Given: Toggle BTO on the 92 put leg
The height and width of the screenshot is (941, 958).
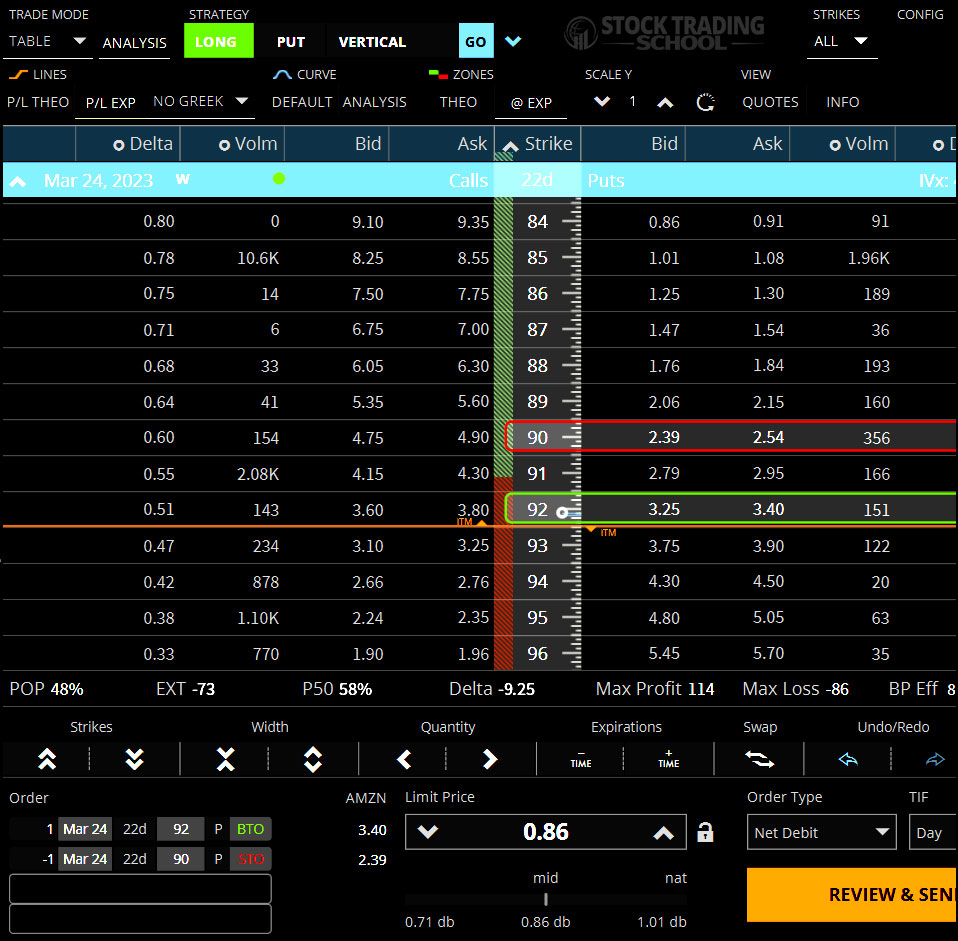Looking at the screenshot, I should pyautogui.click(x=250, y=829).
